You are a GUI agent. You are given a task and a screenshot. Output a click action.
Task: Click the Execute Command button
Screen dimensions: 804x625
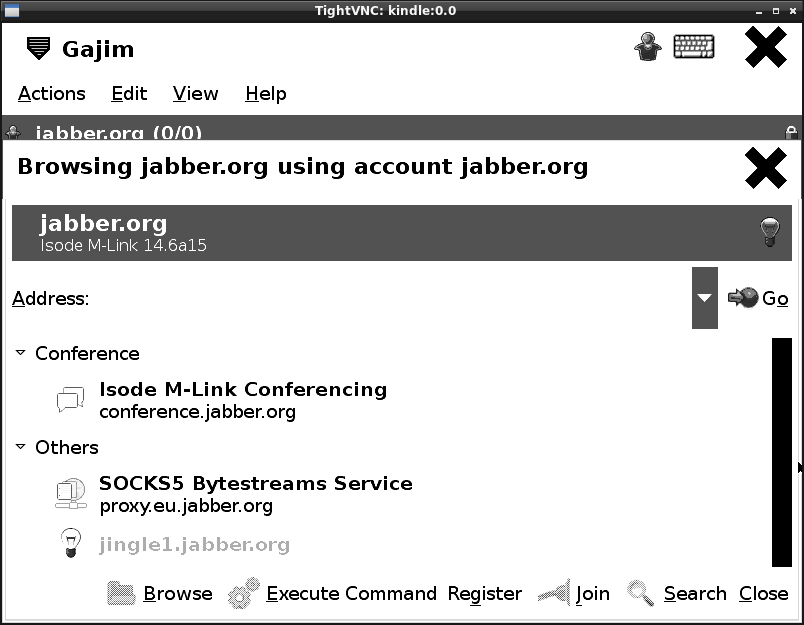[x=332, y=594]
